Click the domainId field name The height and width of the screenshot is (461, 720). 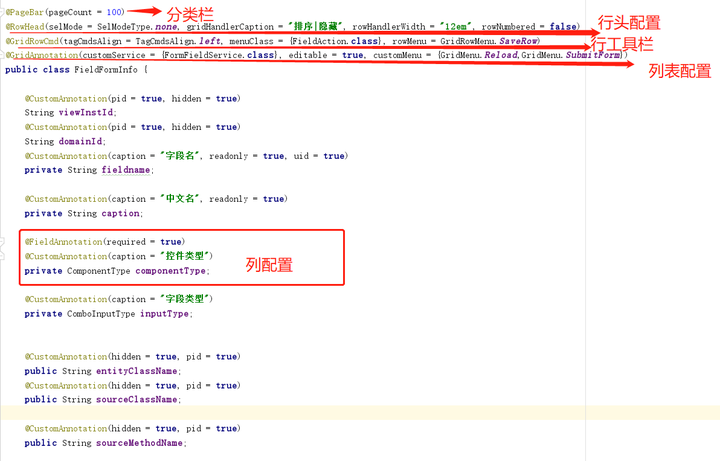(80, 141)
